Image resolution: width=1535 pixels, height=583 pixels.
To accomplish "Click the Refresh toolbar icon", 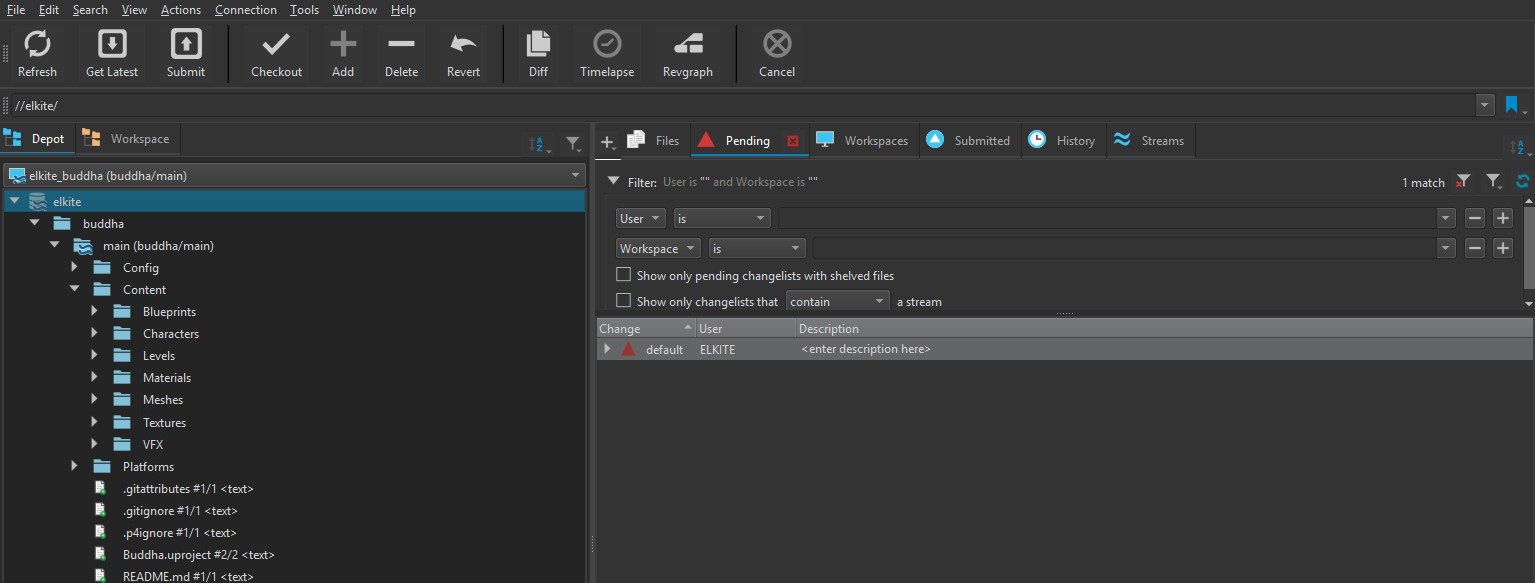I will [x=37, y=44].
